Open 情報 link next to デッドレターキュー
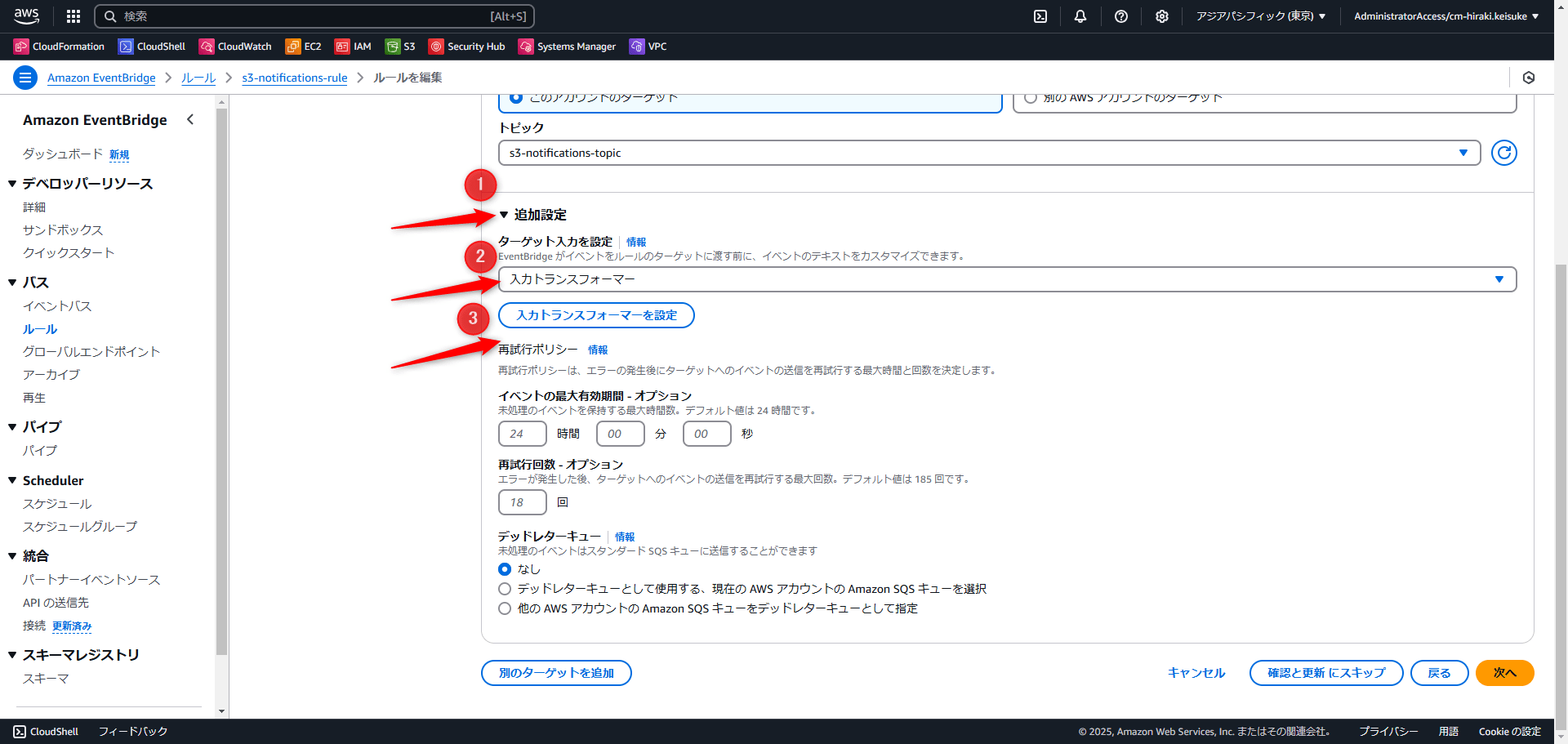Image resolution: width=1568 pixels, height=744 pixels. [x=625, y=537]
